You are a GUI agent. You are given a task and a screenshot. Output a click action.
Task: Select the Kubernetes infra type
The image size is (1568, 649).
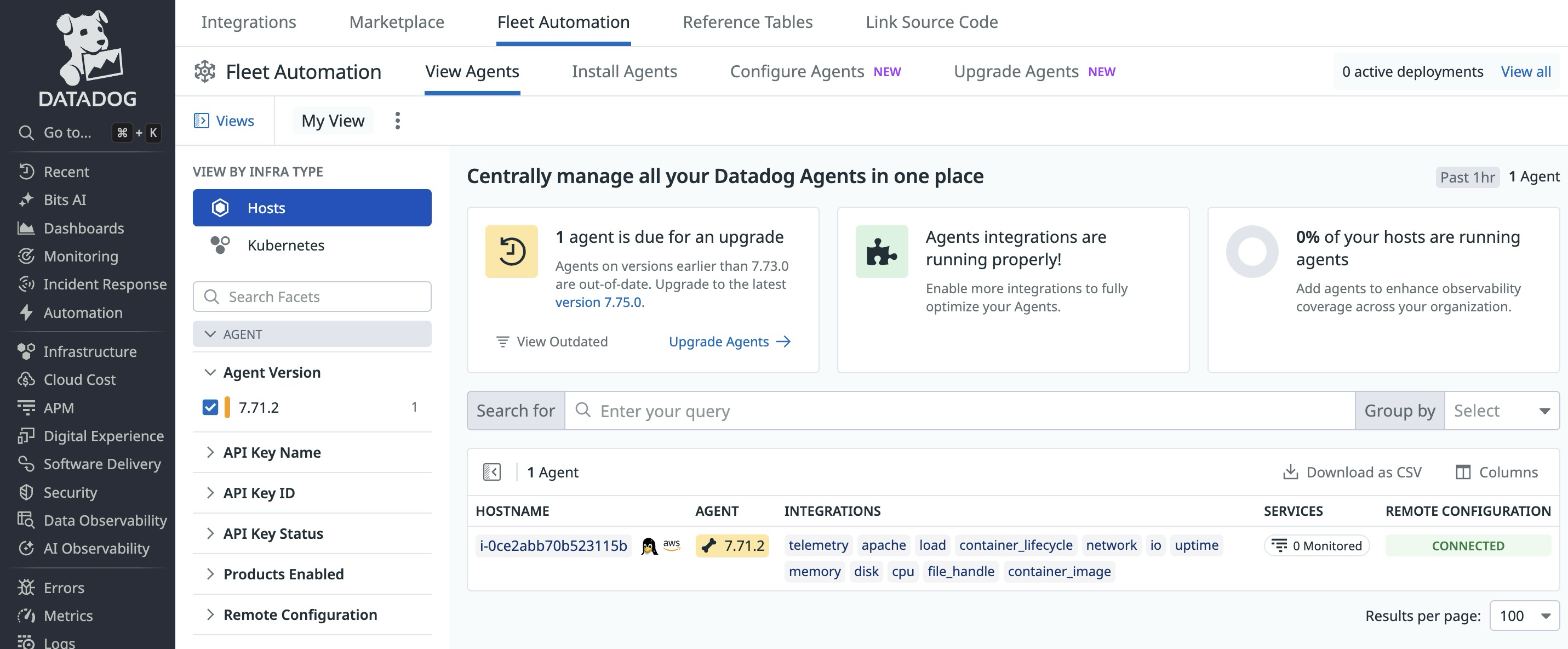click(285, 246)
